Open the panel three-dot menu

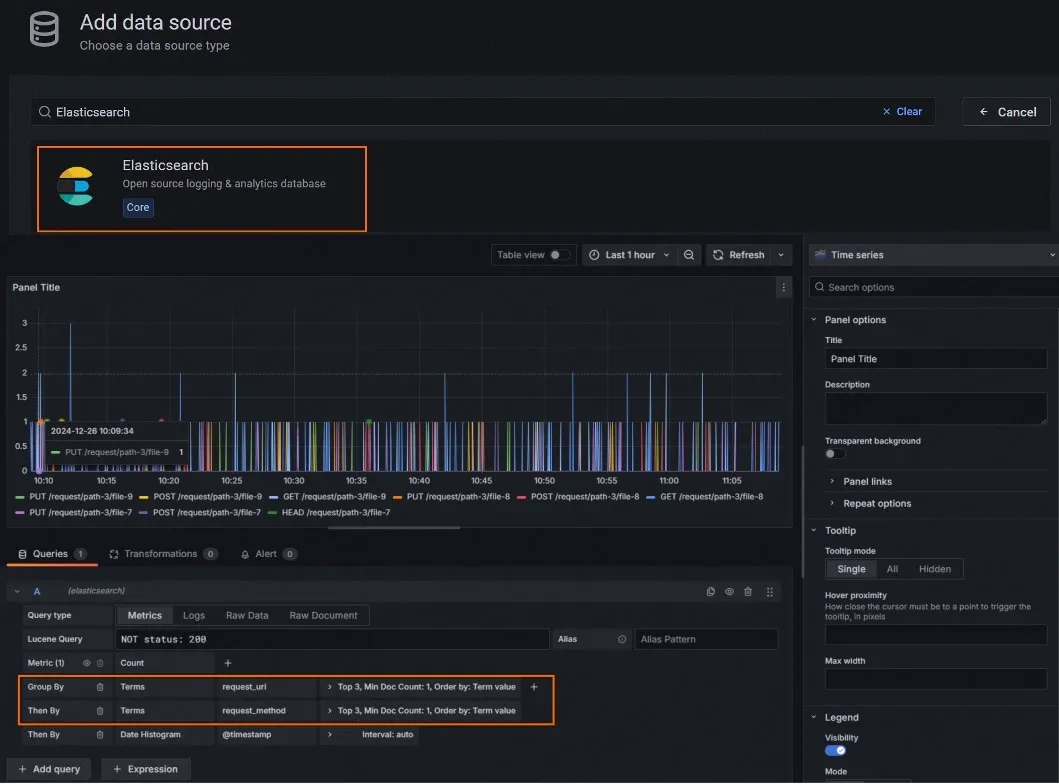pyautogui.click(x=783, y=288)
